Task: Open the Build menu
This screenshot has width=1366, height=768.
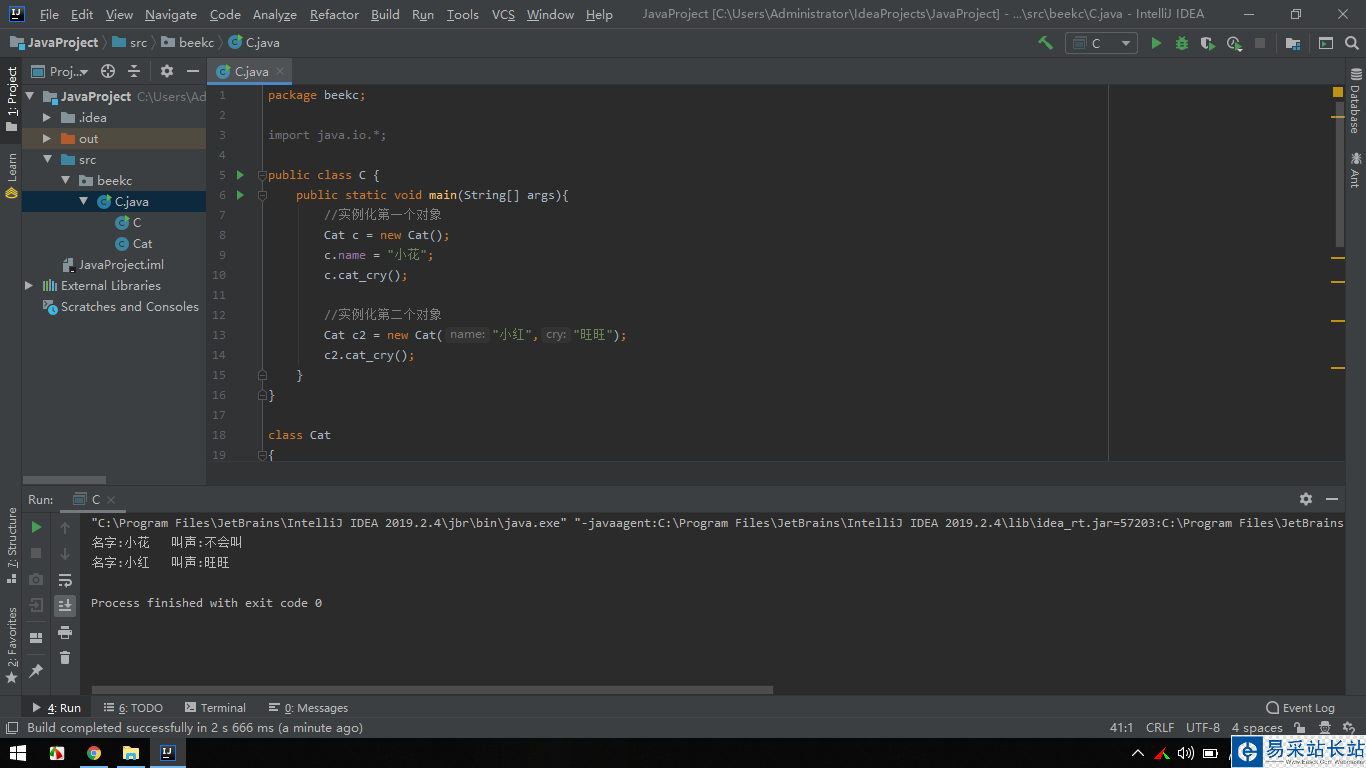Action: 385,14
